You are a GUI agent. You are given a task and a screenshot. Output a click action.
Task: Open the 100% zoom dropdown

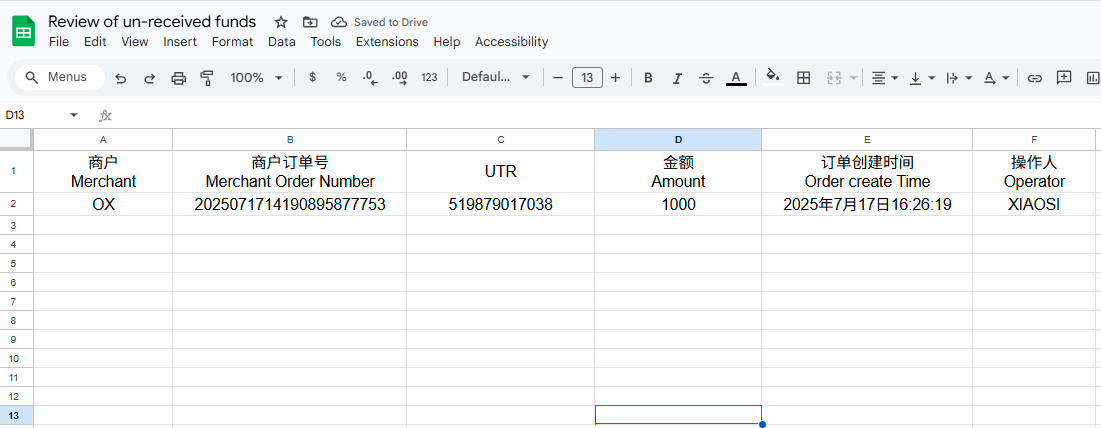click(x=256, y=78)
